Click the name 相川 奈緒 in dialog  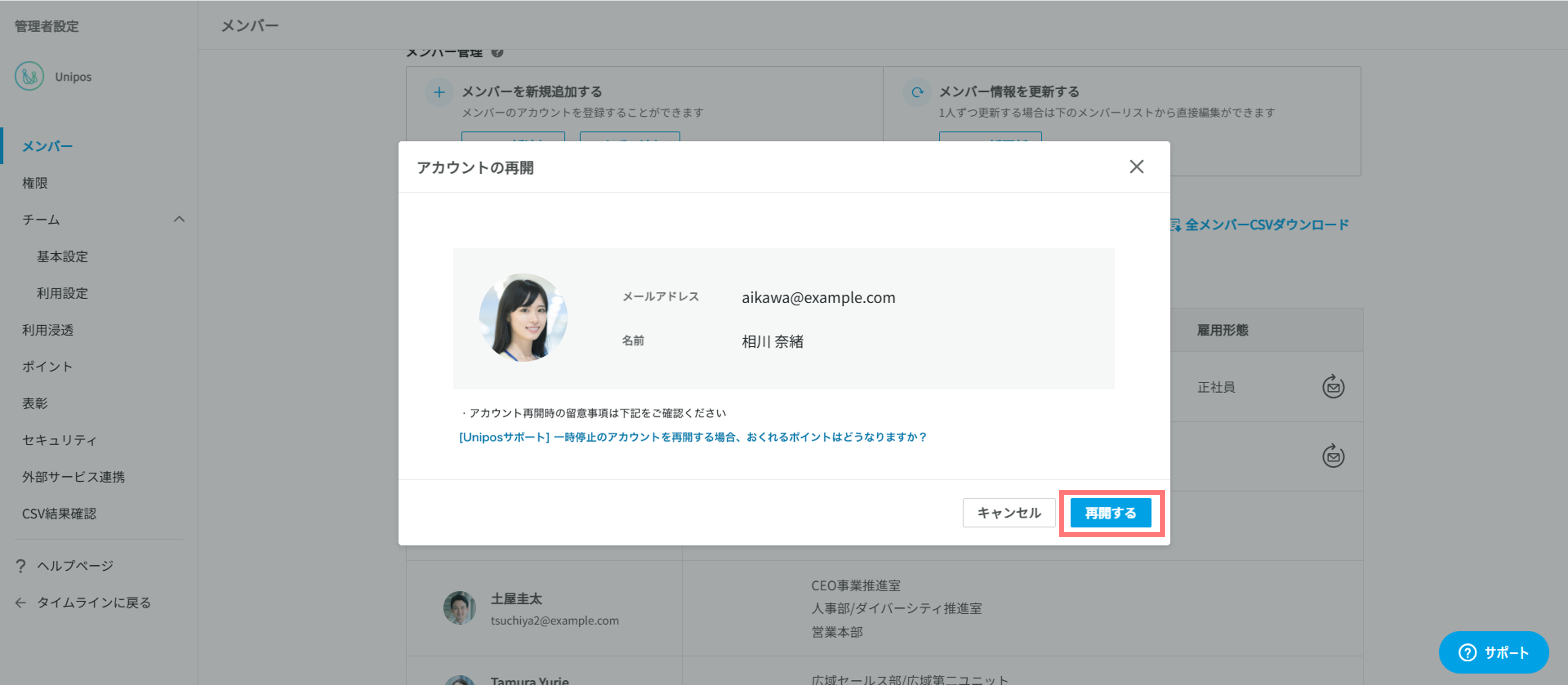point(773,341)
